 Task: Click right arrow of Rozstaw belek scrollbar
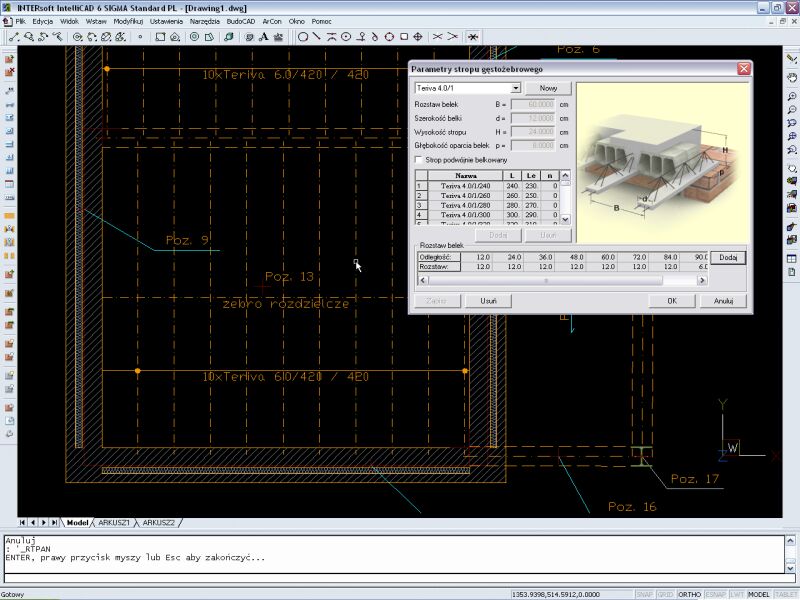702,280
